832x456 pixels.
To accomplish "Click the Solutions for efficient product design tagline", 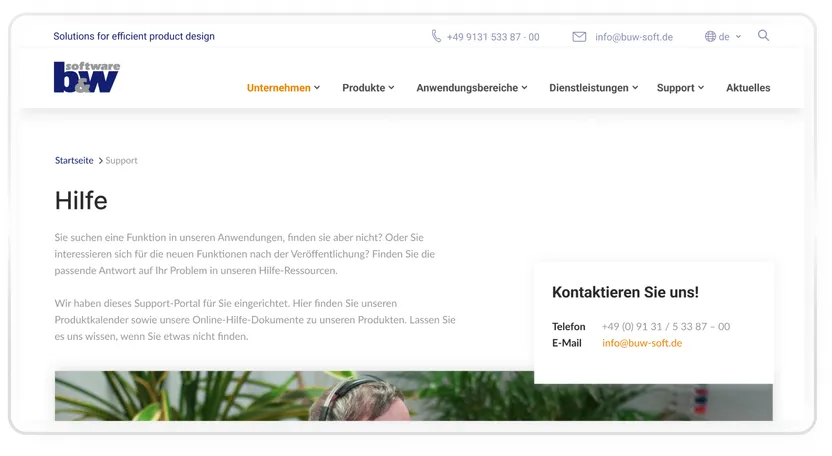I will 134,36.
